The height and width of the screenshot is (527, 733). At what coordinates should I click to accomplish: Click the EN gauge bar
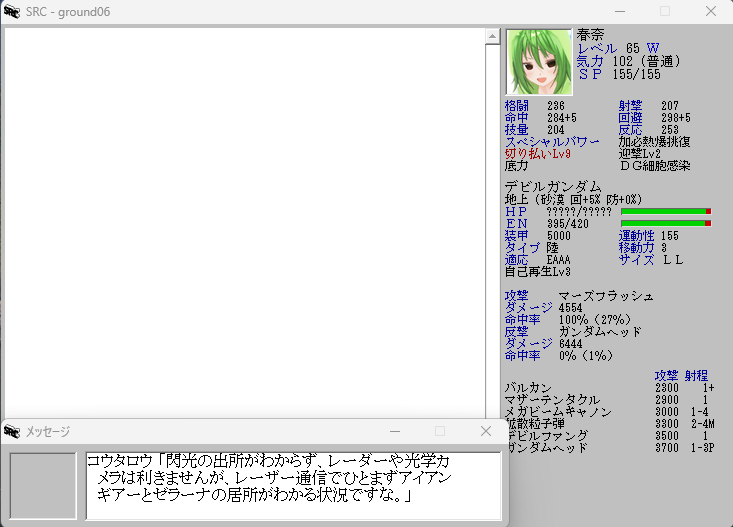(666, 224)
